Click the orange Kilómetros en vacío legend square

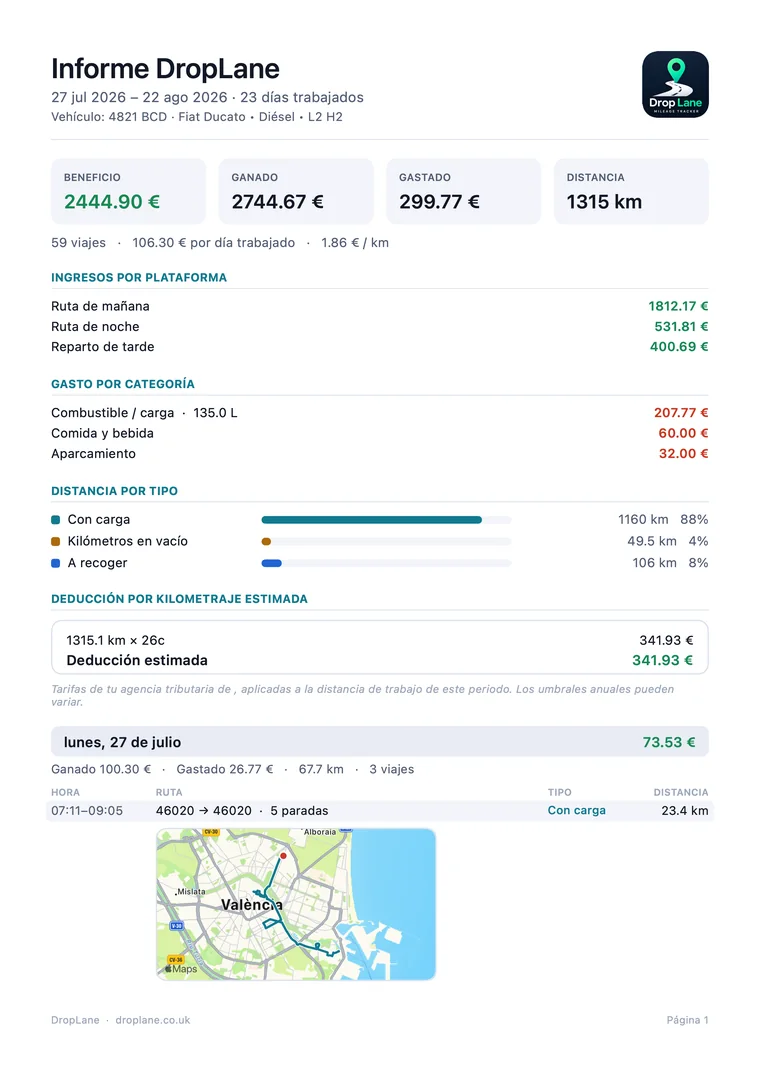56,542
